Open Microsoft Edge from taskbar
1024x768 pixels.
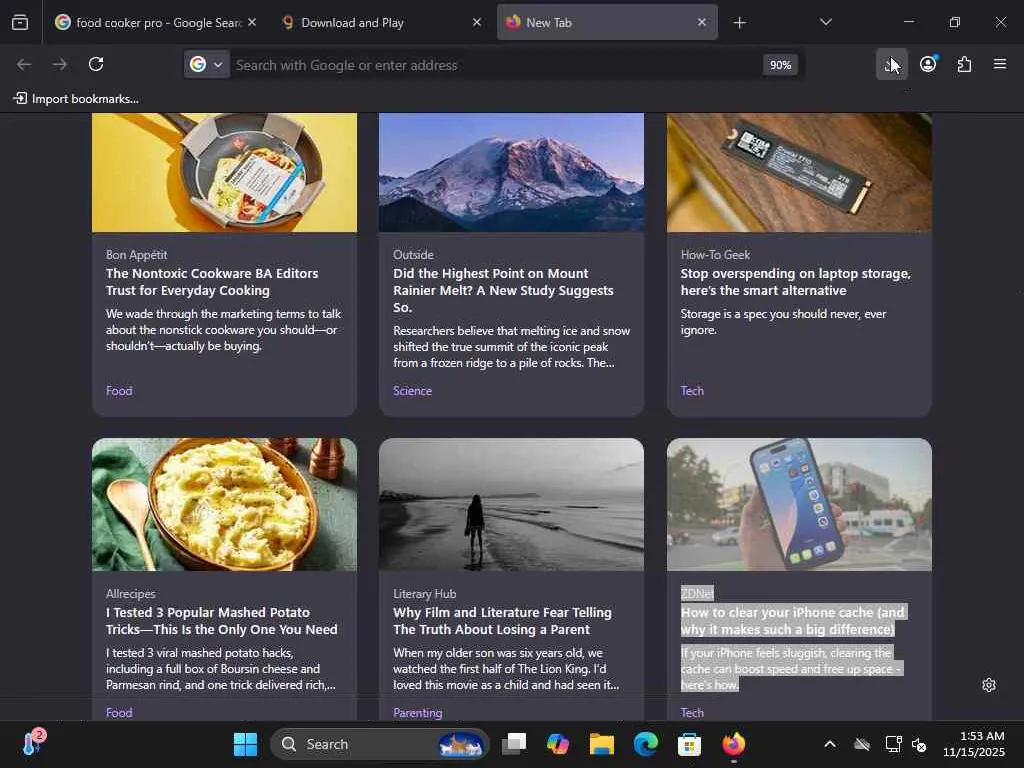tap(645, 744)
